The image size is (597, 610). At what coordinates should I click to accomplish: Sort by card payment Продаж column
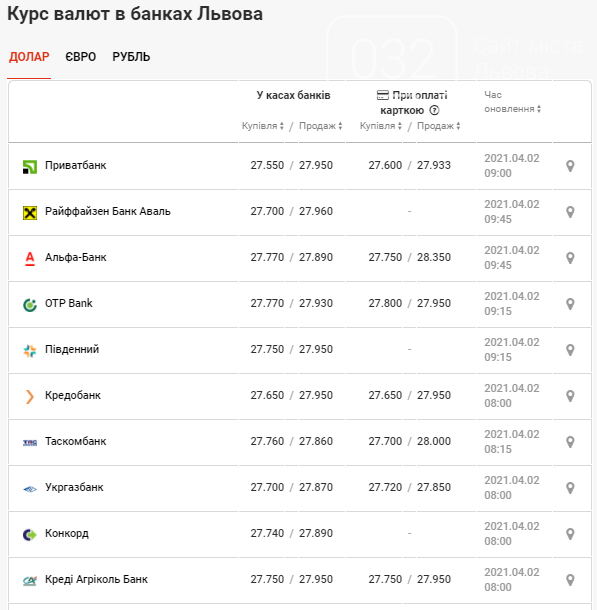pyautogui.click(x=439, y=126)
